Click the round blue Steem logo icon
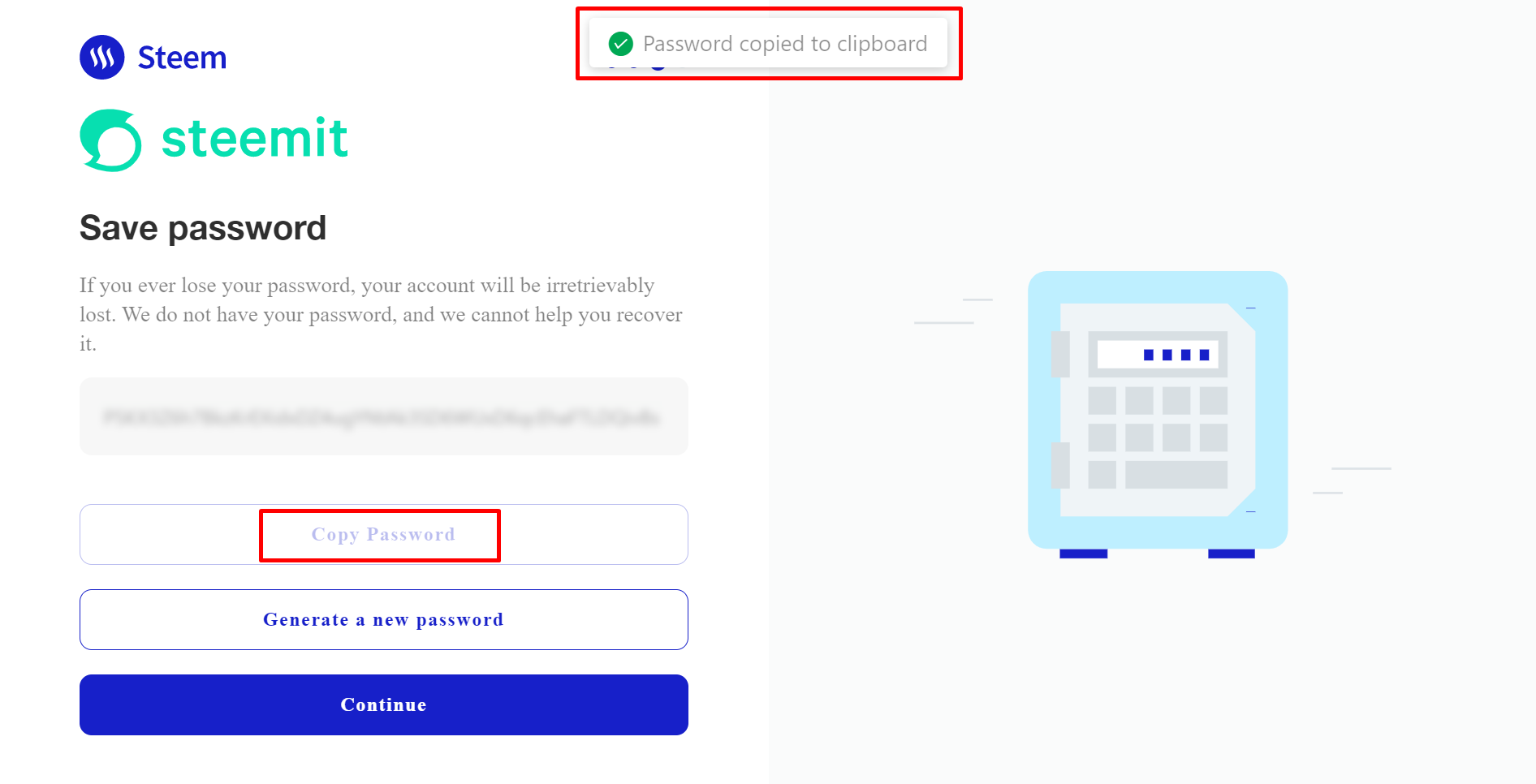This screenshot has height=784, width=1536. [x=102, y=58]
